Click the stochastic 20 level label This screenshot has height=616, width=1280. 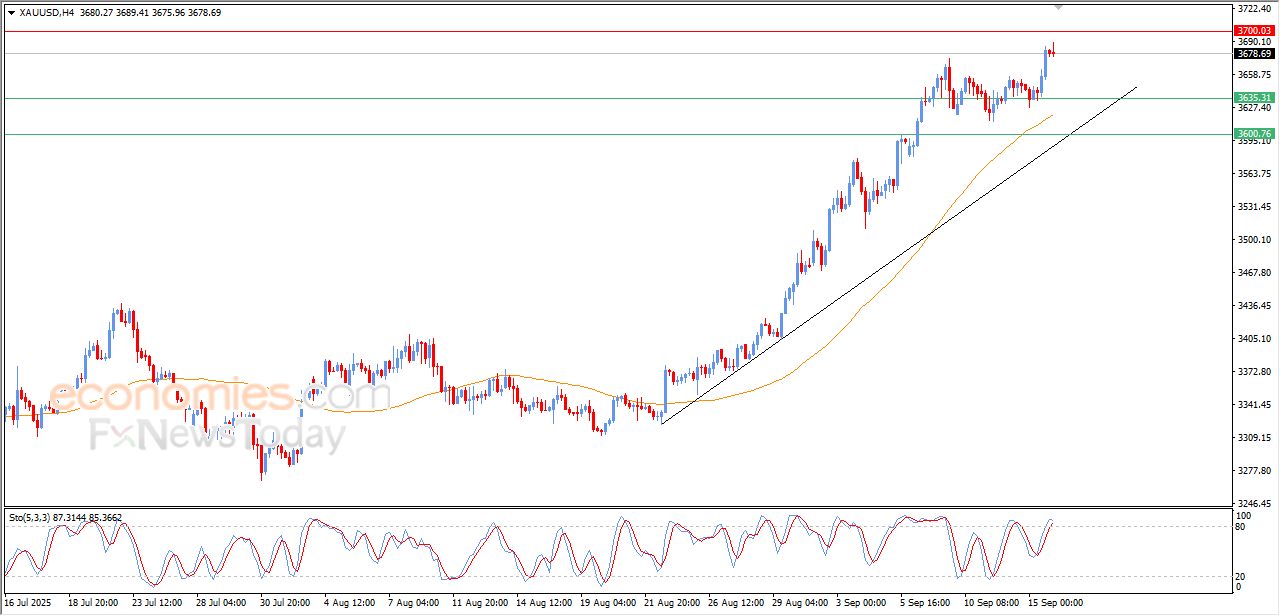click(x=1241, y=576)
